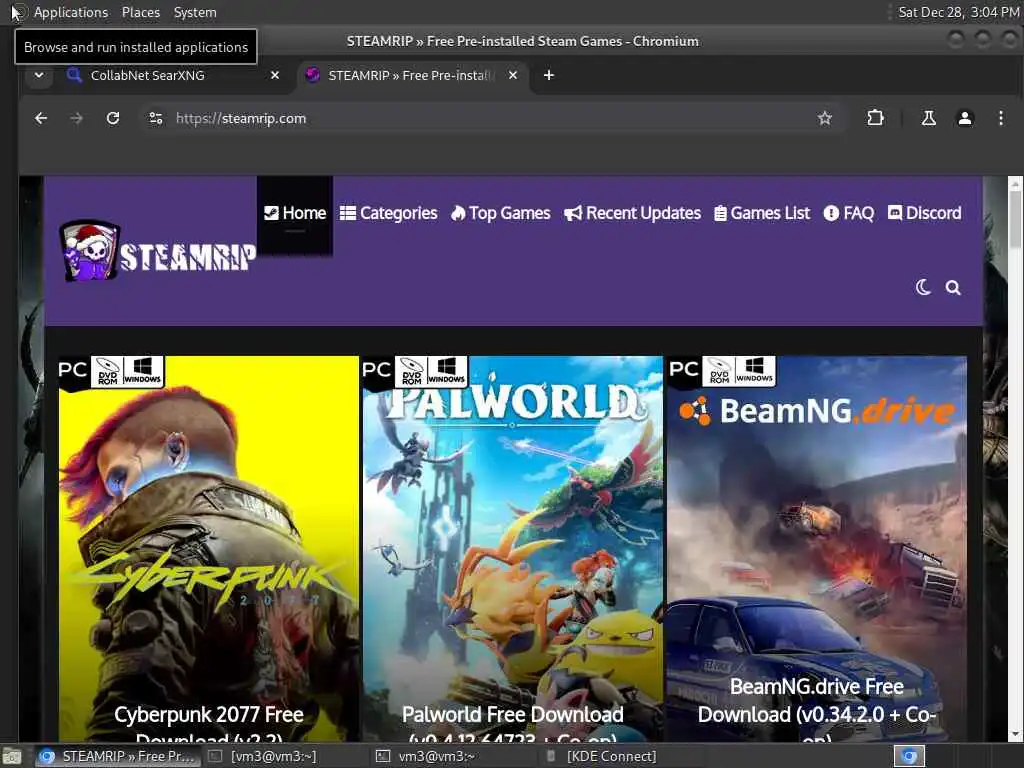Switch to the CollabNet SearXNG tab
This screenshot has height=768, width=1024.
(175, 75)
